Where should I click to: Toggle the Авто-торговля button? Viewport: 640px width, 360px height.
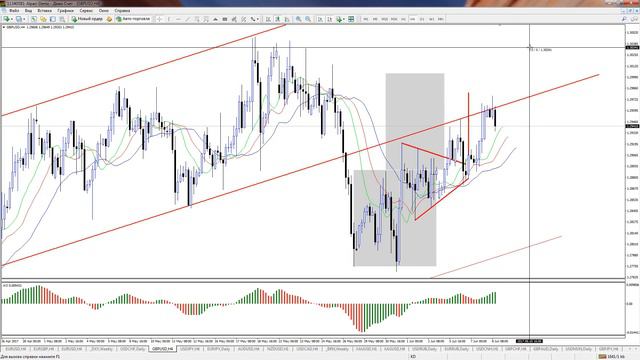[133, 19]
